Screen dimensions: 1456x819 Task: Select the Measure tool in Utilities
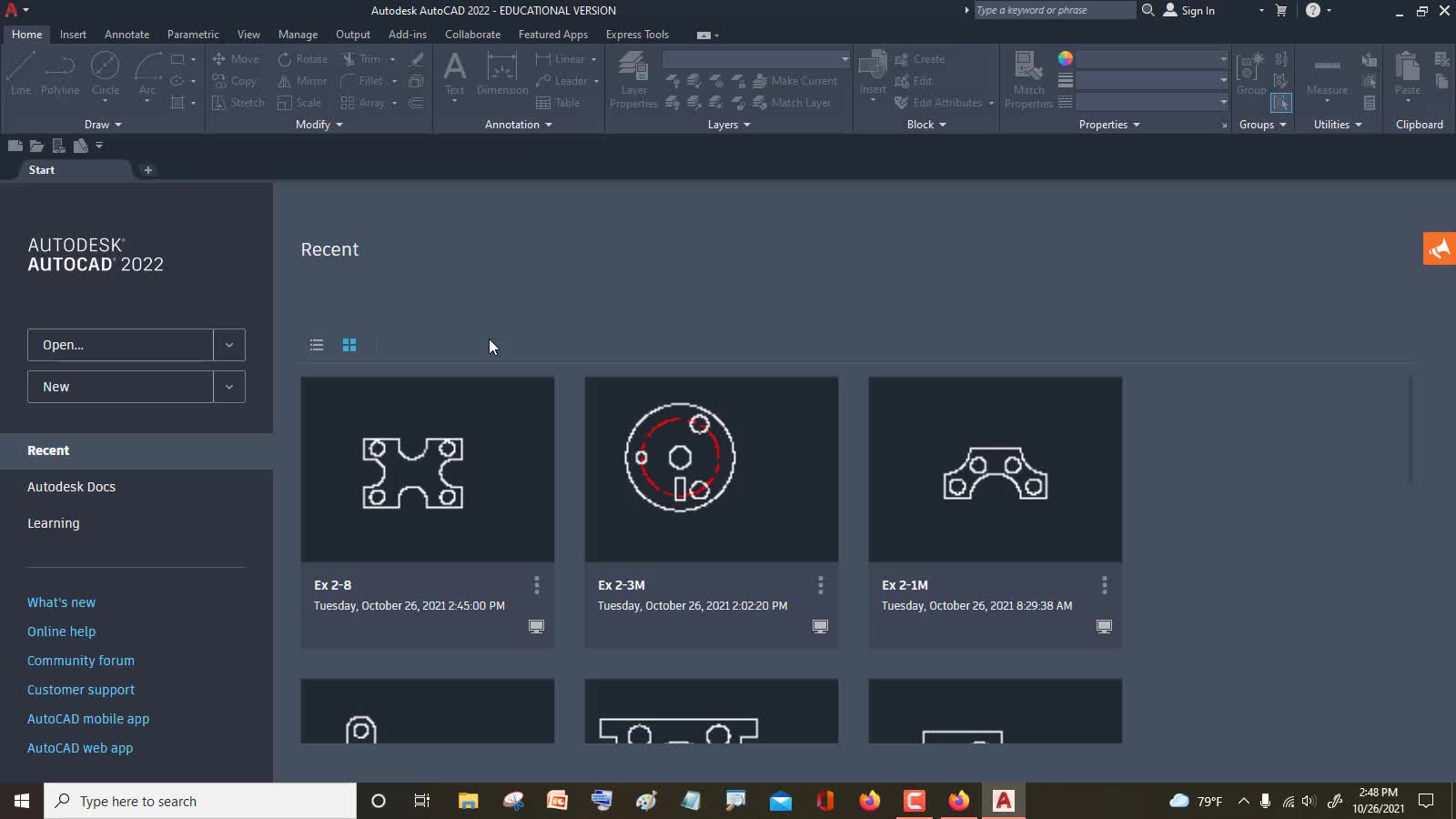point(1327,77)
